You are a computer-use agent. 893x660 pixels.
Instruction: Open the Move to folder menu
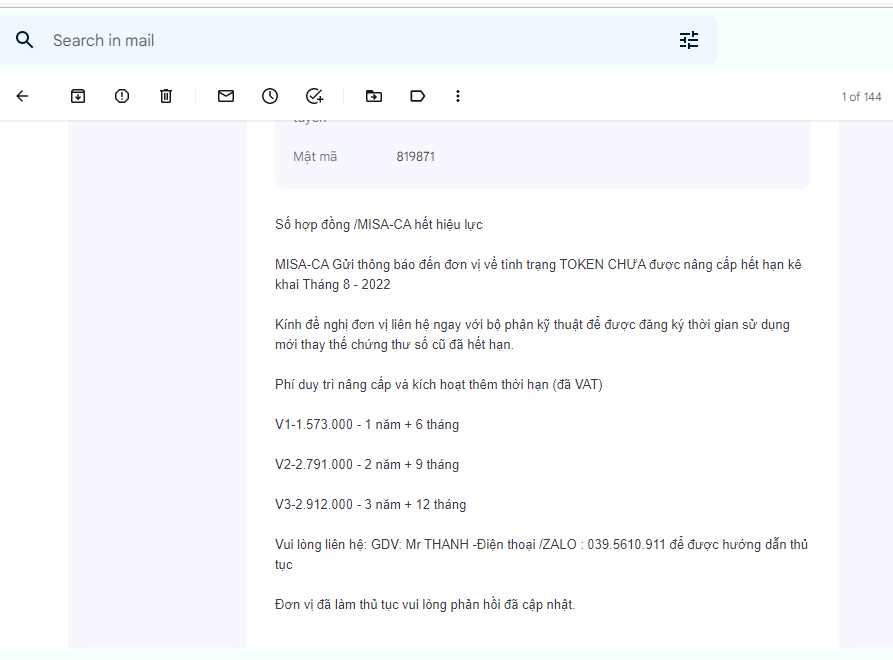pos(374,96)
